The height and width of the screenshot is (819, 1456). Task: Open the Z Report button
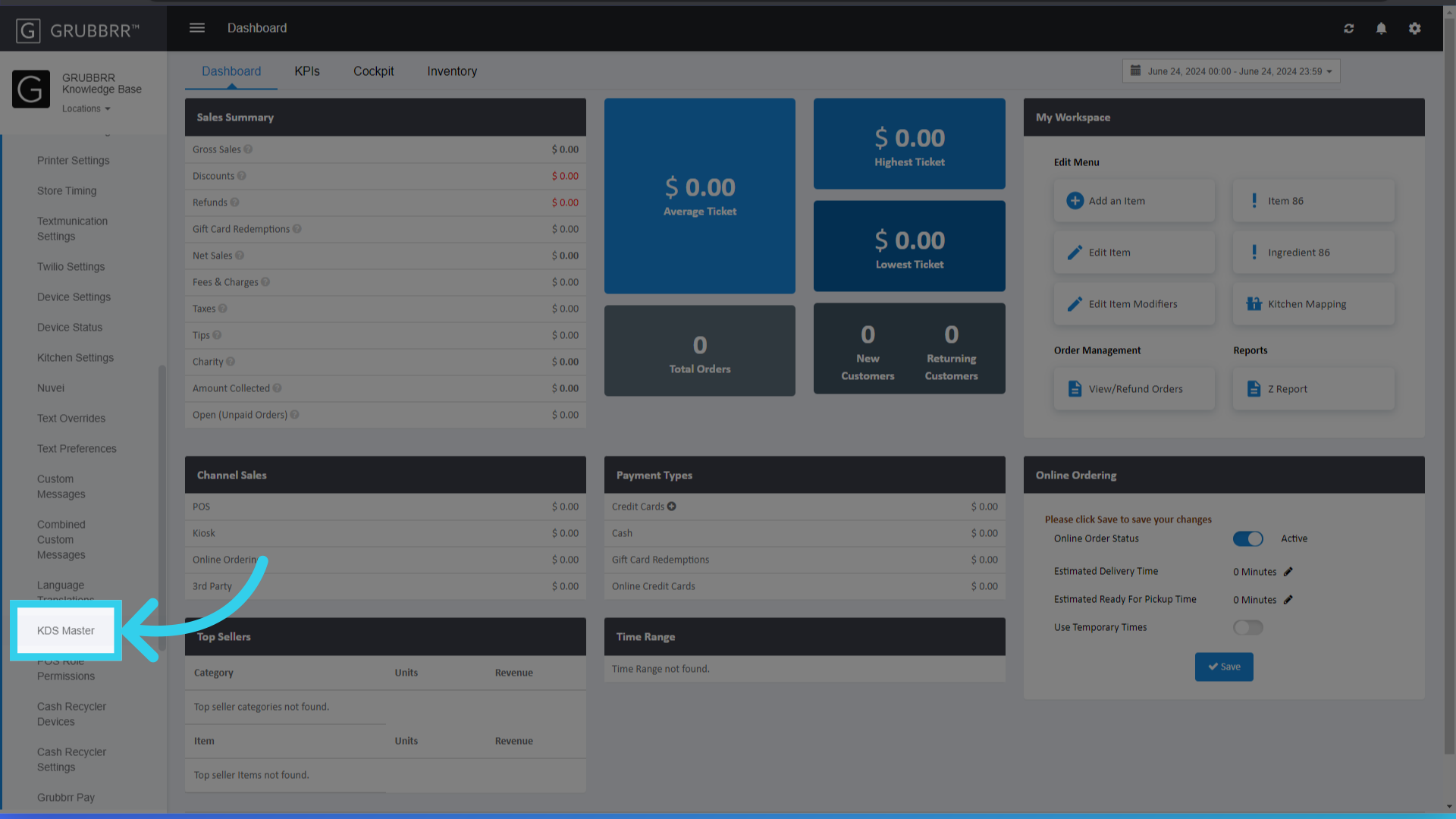tap(1313, 389)
